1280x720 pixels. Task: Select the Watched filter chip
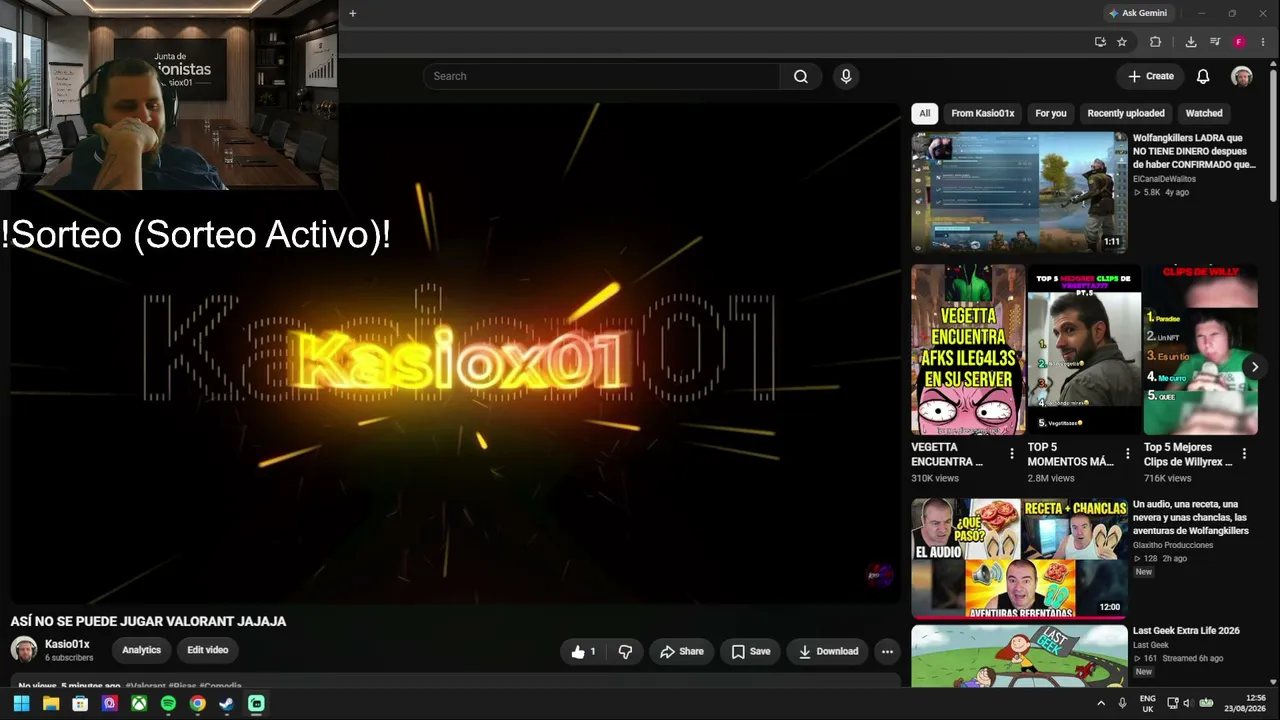pyautogui.click(x=1204, y=114)
